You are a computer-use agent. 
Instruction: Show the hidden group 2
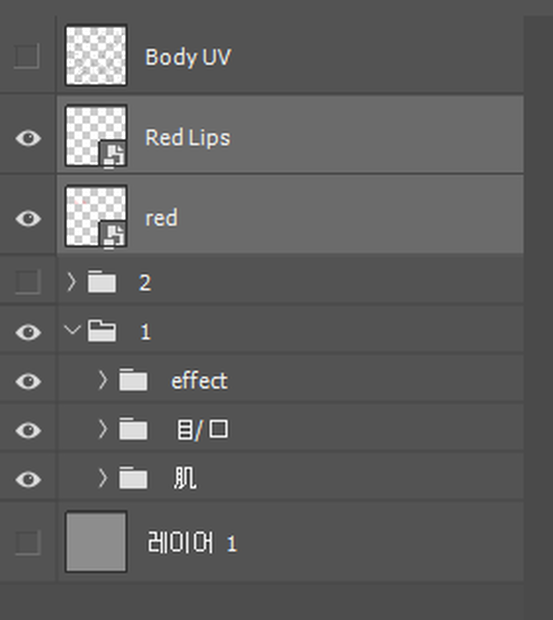pos(27,282)
